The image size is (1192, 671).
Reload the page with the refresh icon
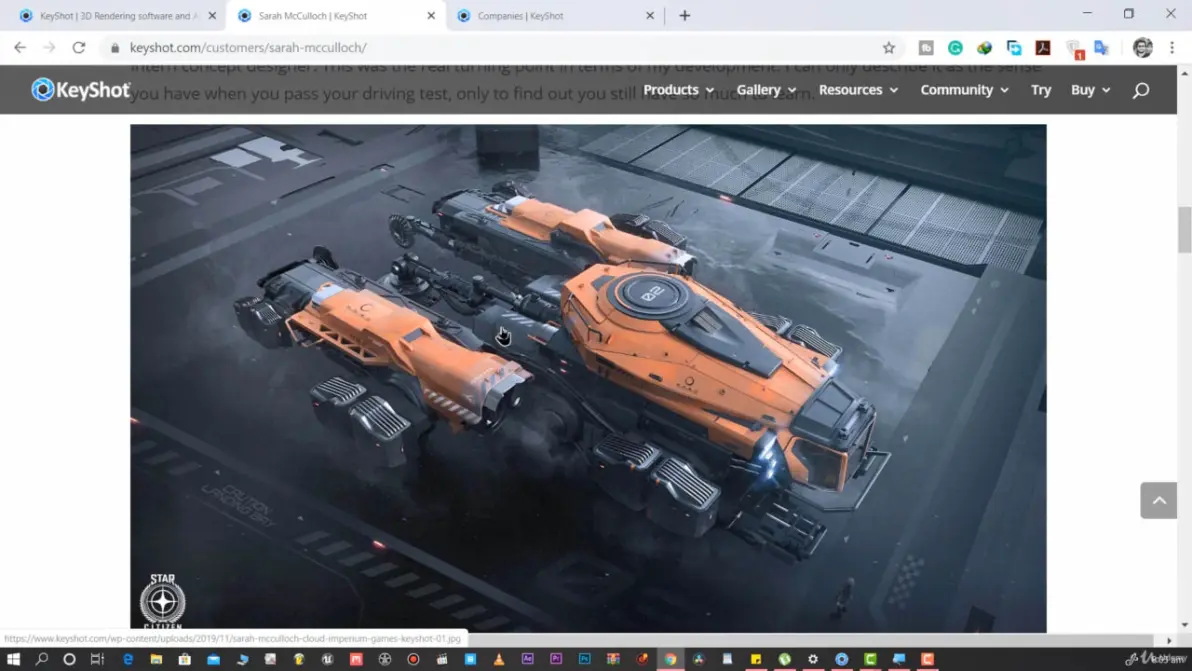coord(79,47)
